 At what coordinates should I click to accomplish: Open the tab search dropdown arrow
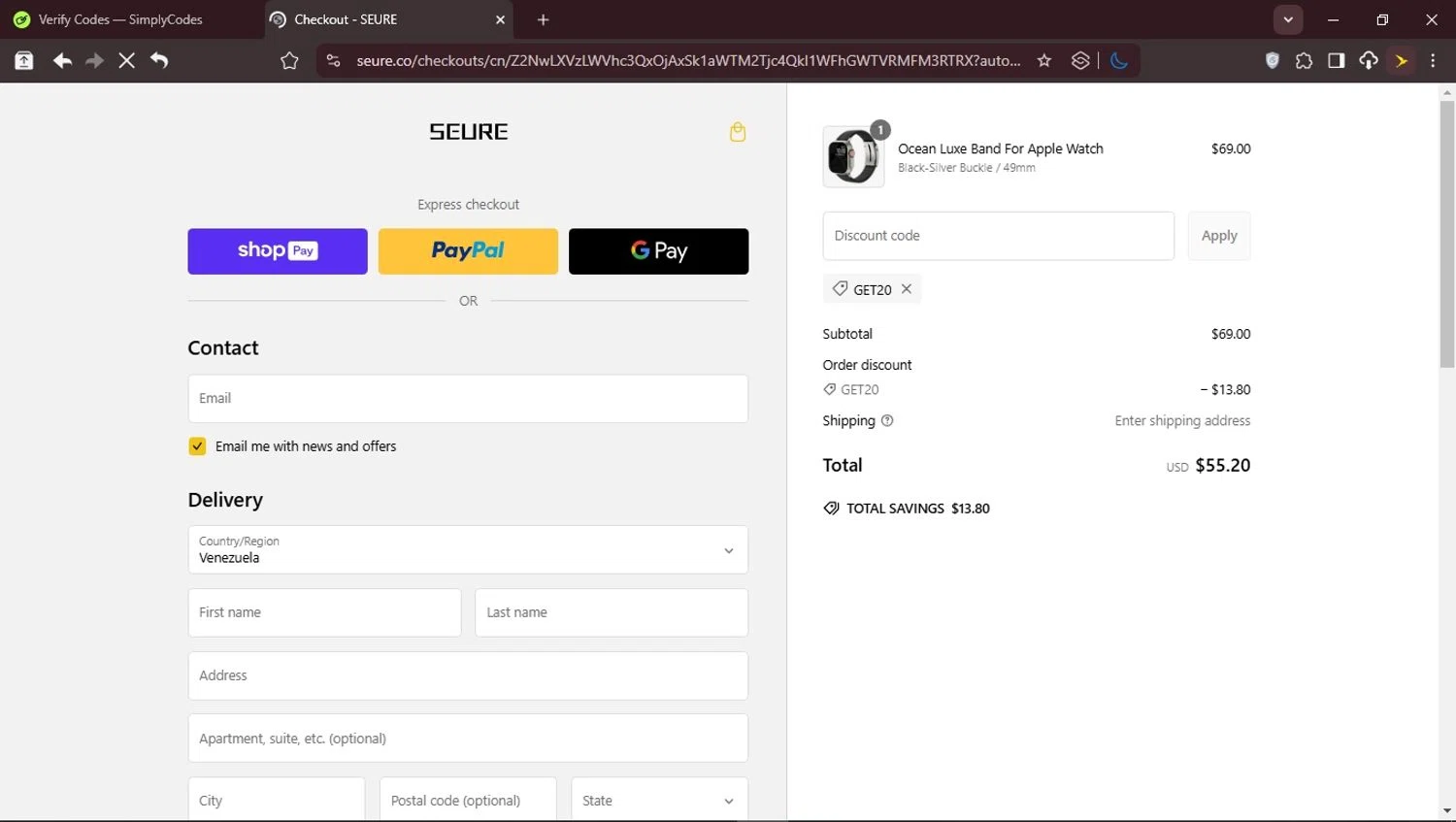click(1288, 19)
